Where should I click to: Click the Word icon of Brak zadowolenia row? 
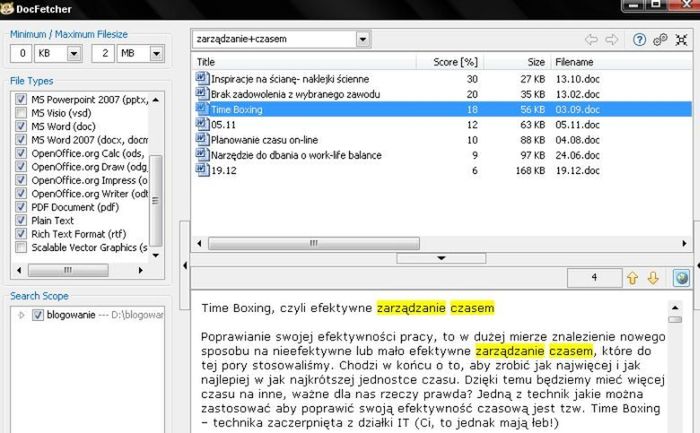pos(202,94)
